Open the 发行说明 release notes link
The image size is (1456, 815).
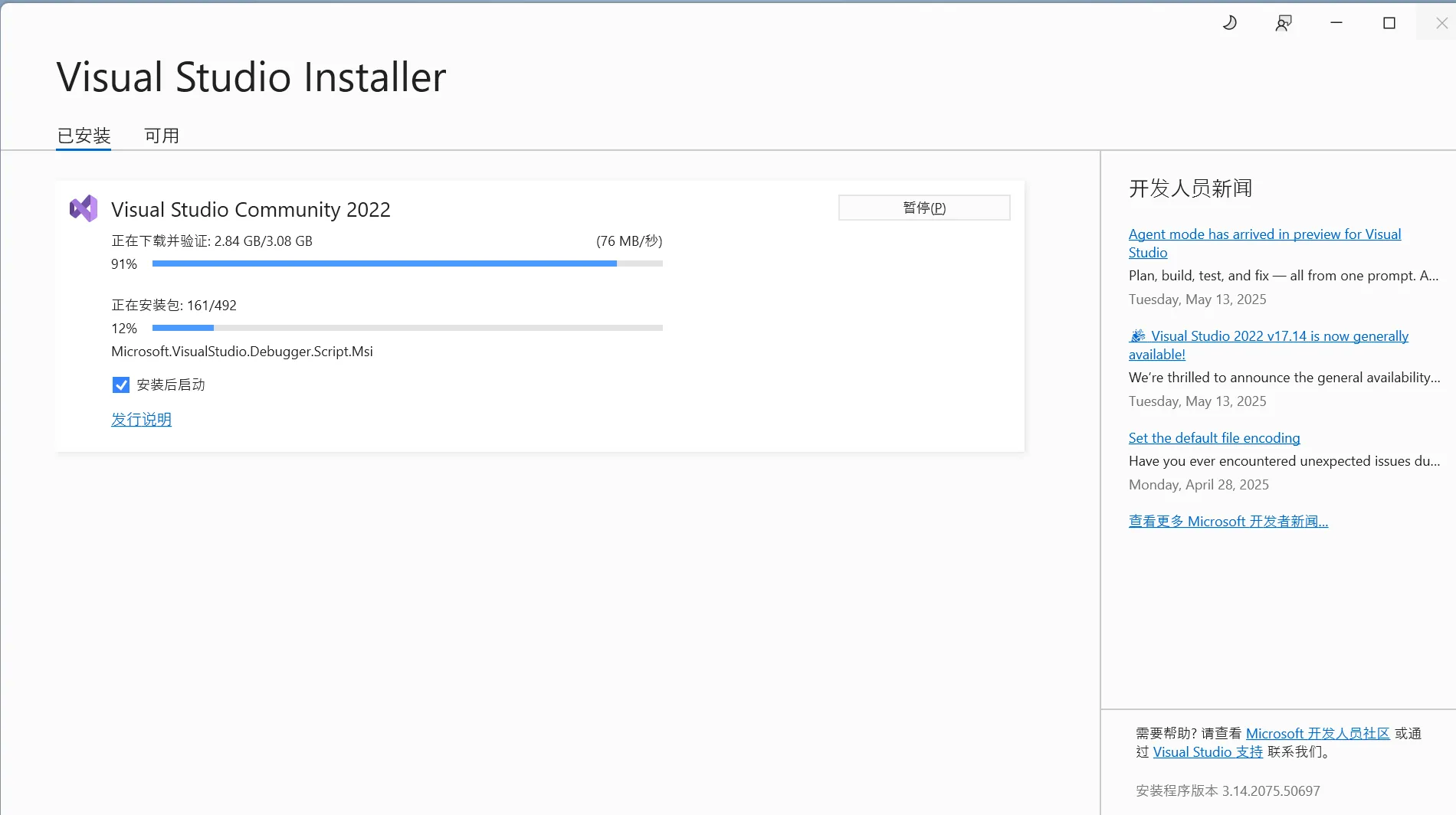pos(141,419)
